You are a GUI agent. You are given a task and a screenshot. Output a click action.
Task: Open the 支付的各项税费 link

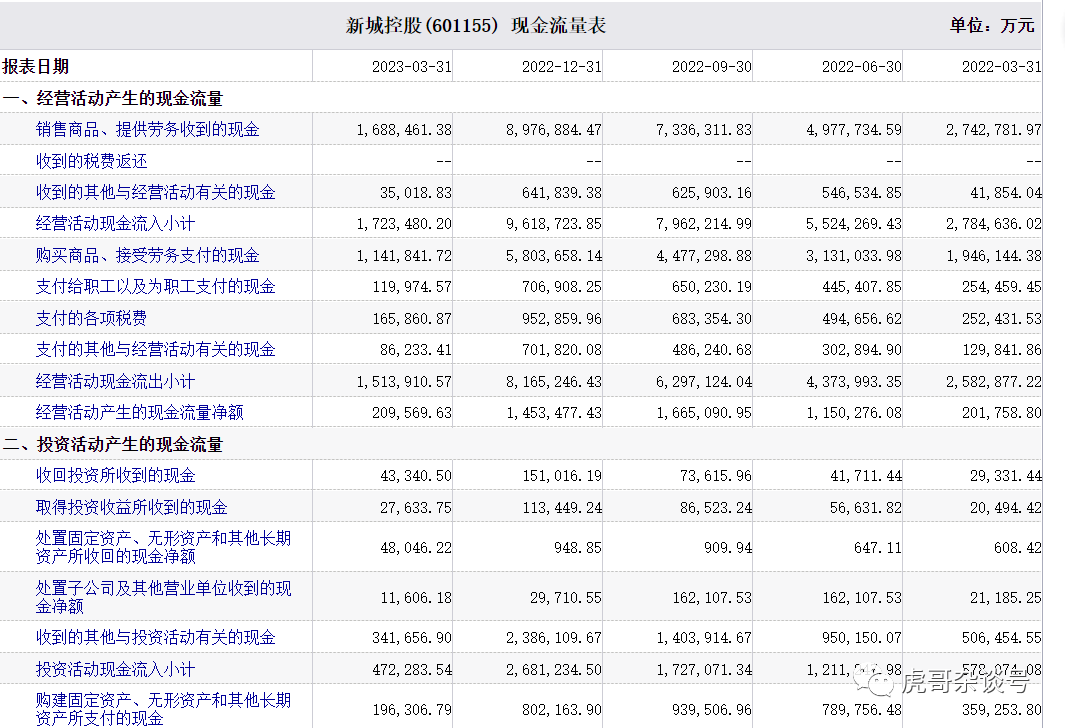click(x=92, y=318)
